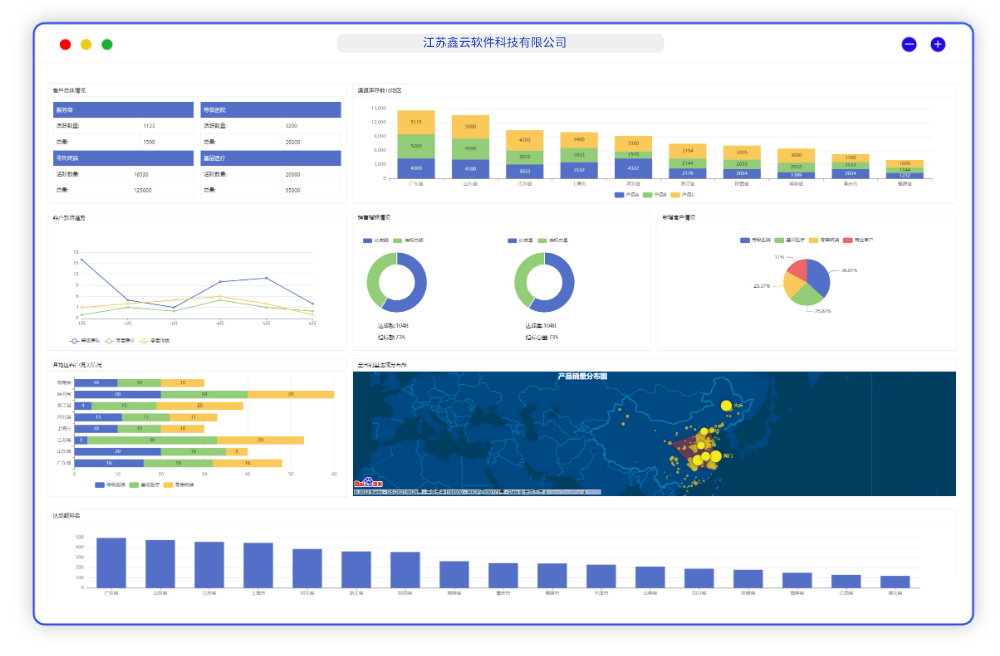Viewport: 1000px width, 656px height.
Task: Click the tallest bar in the bottom ranking chart
Action: [111, 562]
